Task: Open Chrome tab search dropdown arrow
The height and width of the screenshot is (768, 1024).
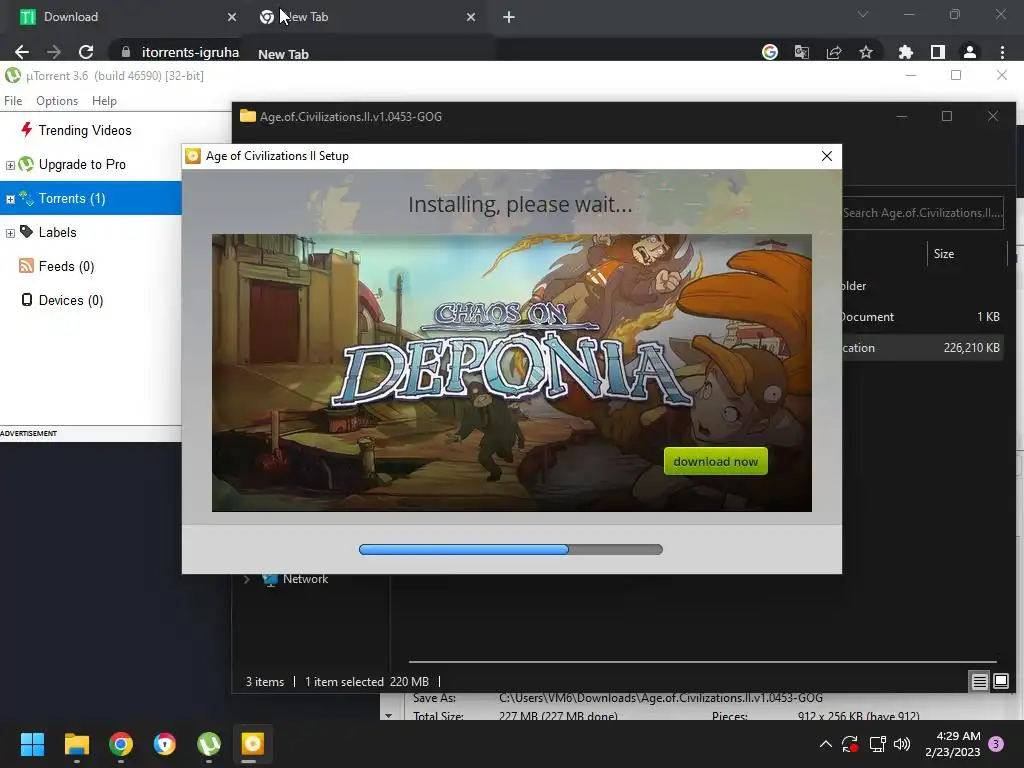Action: pos(863,14)
